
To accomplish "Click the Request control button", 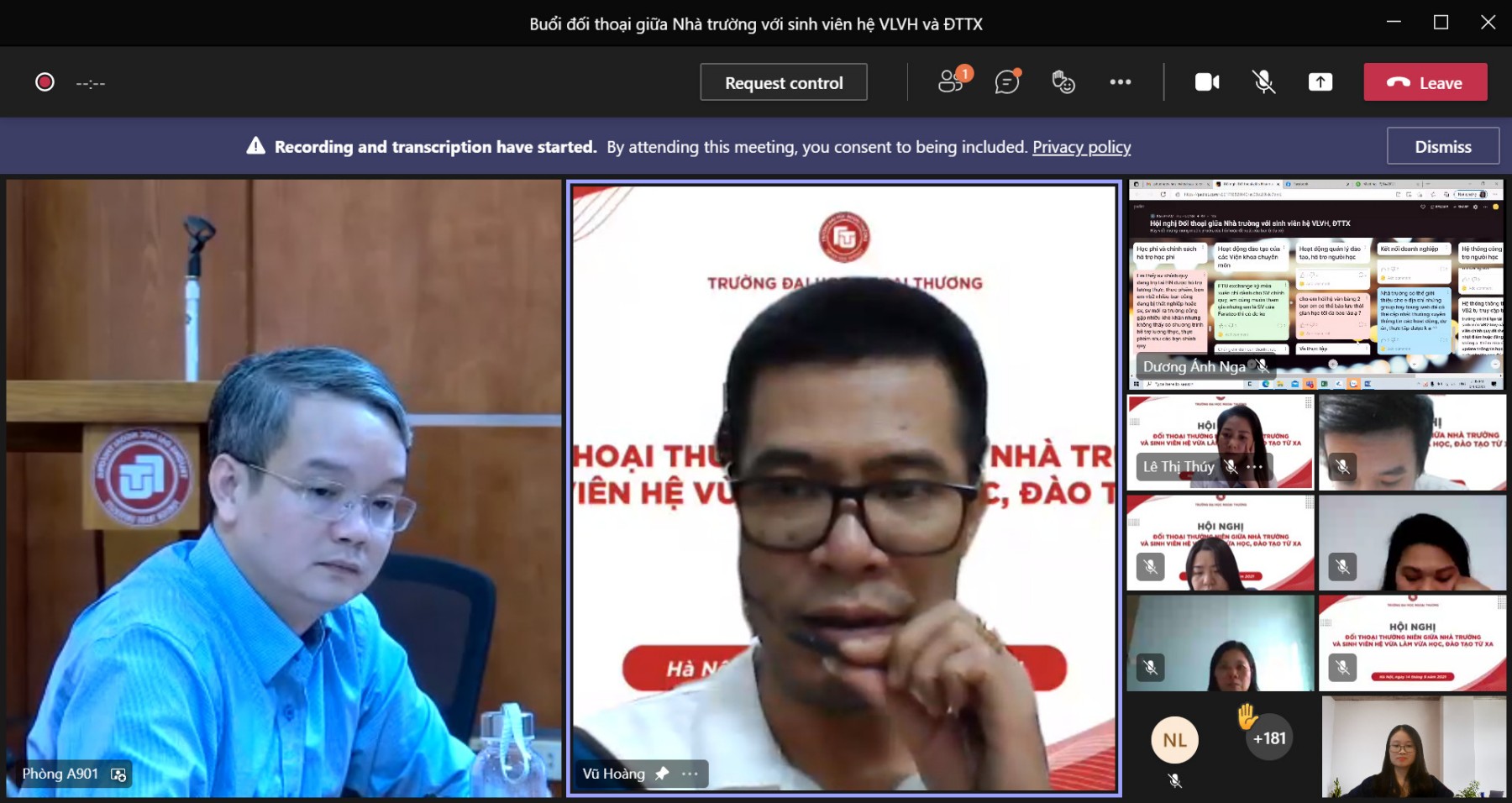I will click(783, 82).
